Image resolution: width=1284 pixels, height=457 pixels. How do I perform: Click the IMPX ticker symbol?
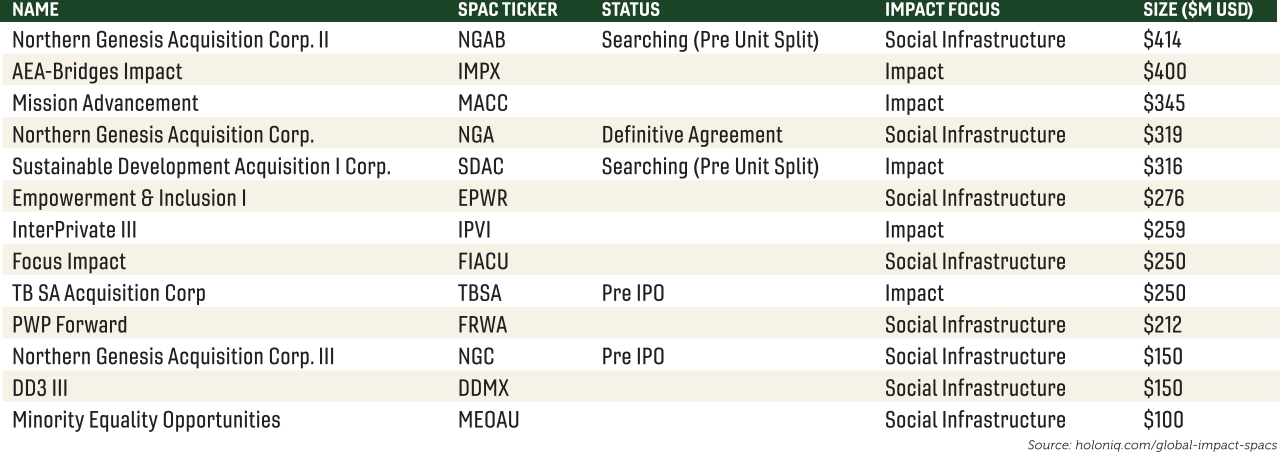click(479, 72)
